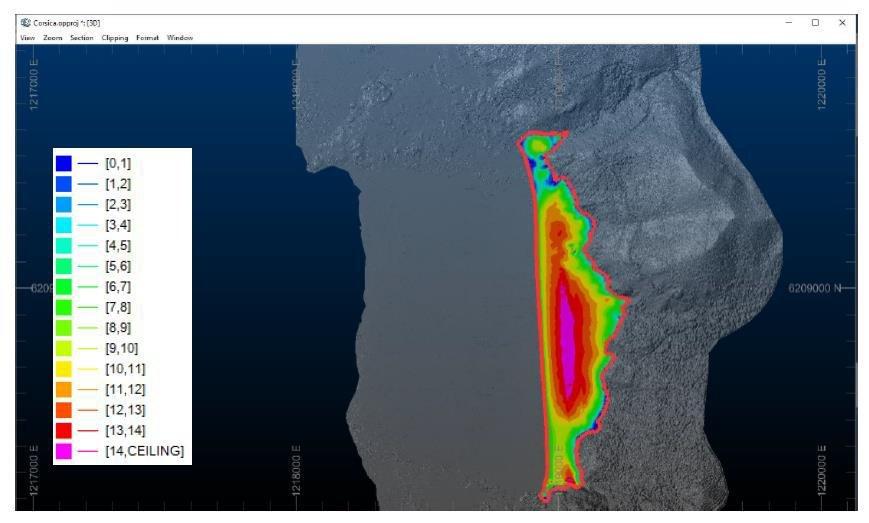Open the Format menu
This screenshot has height=523, width=869.
click(147, 38)
